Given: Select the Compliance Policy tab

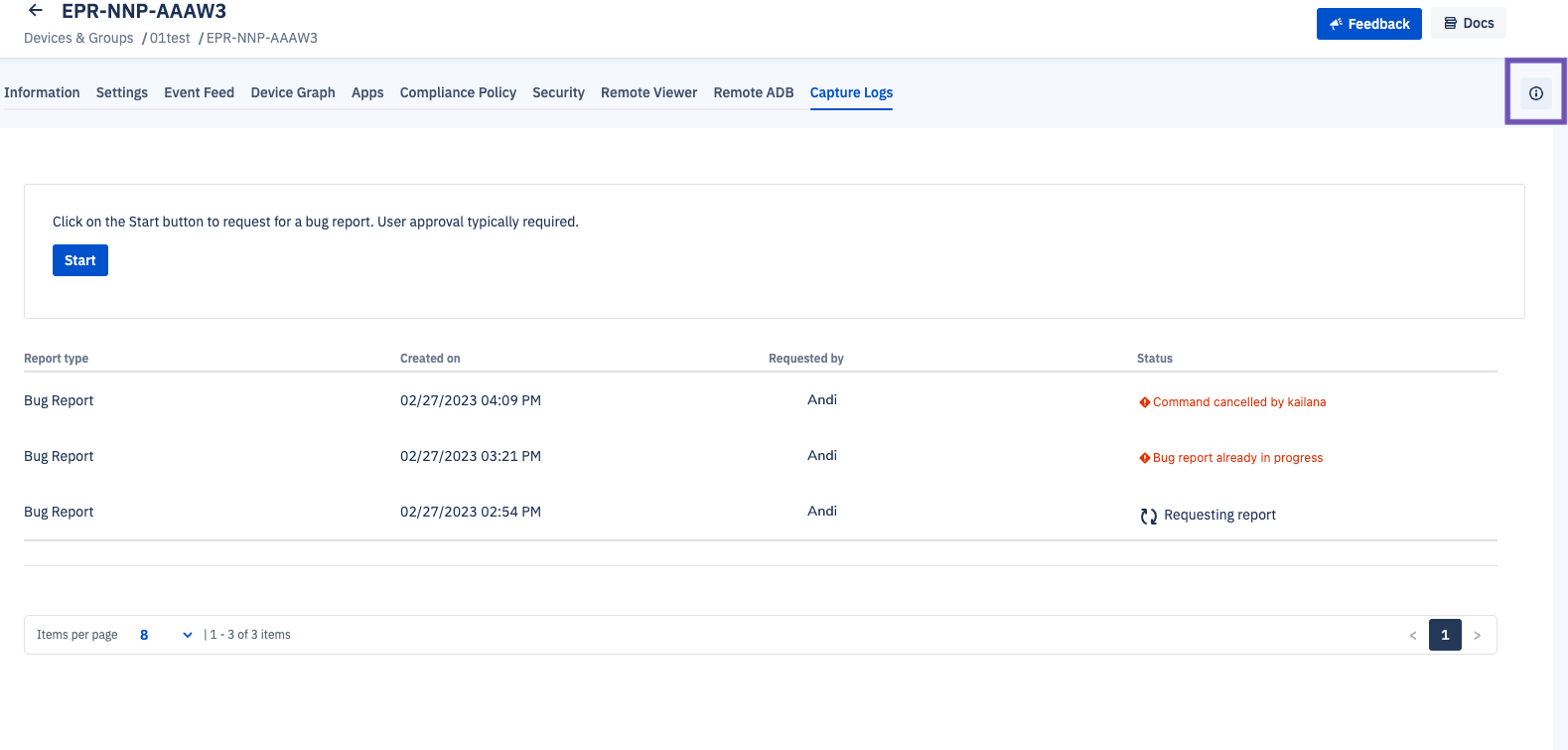Looking at the screenshot, I should tap(458, 92).
